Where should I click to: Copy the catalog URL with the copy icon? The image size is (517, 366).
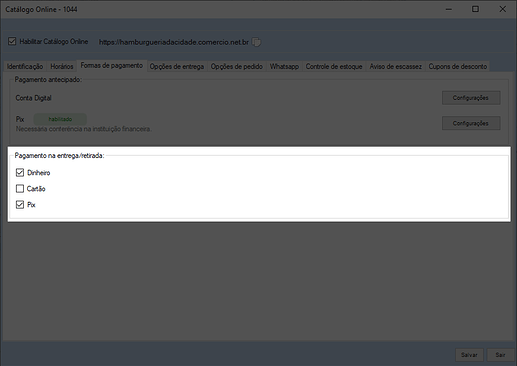256,42
